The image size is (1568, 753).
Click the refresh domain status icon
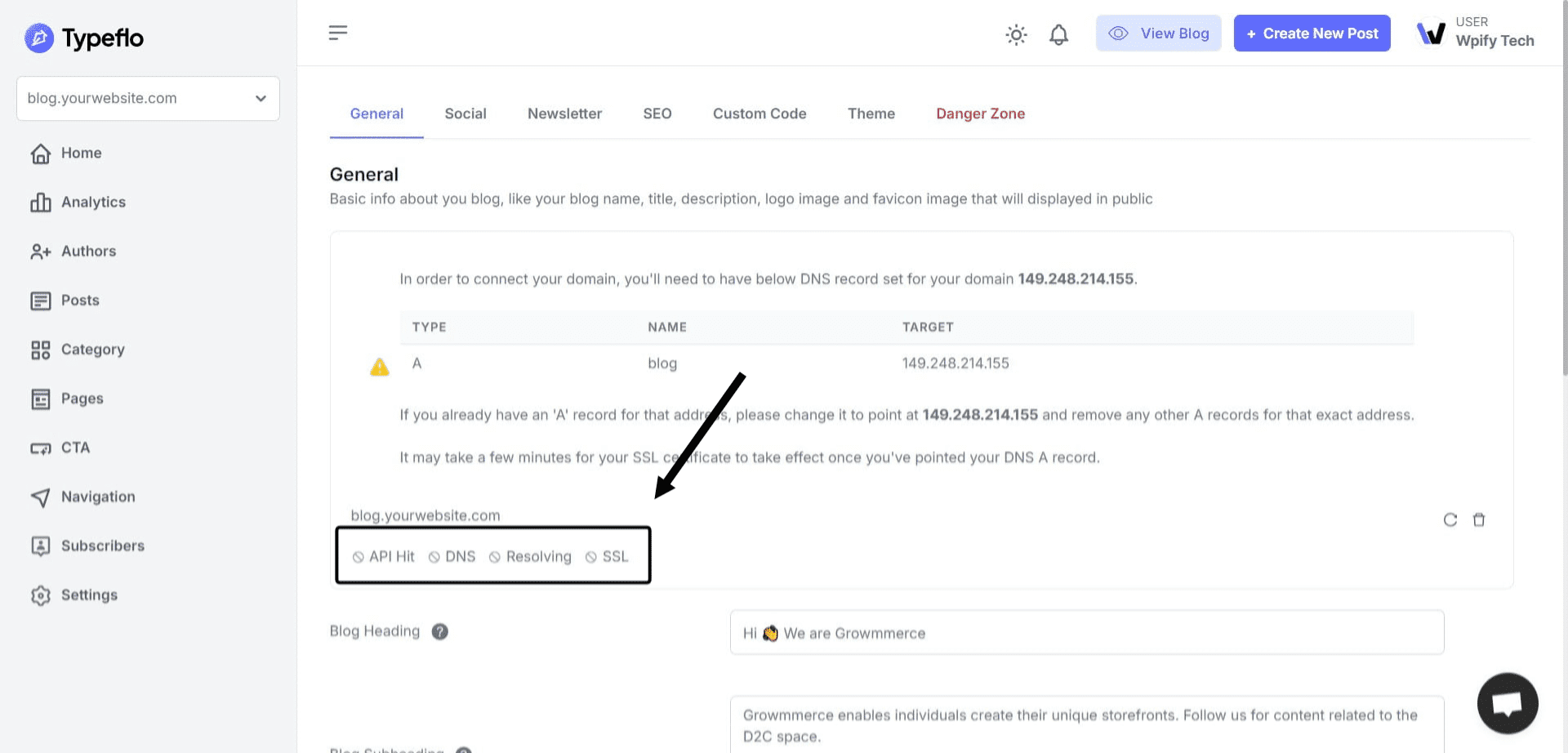coord(1450,520)
